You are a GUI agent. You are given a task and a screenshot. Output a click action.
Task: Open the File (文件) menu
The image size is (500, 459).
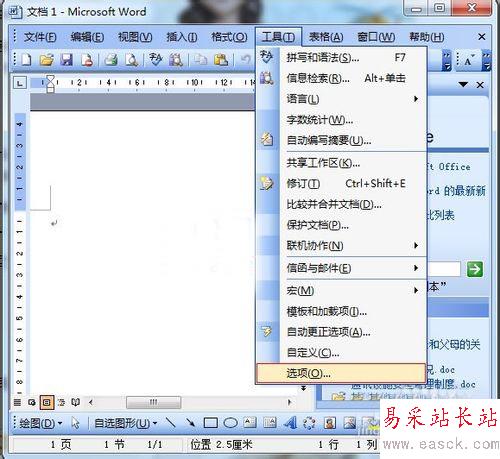[x=40, y=37]
